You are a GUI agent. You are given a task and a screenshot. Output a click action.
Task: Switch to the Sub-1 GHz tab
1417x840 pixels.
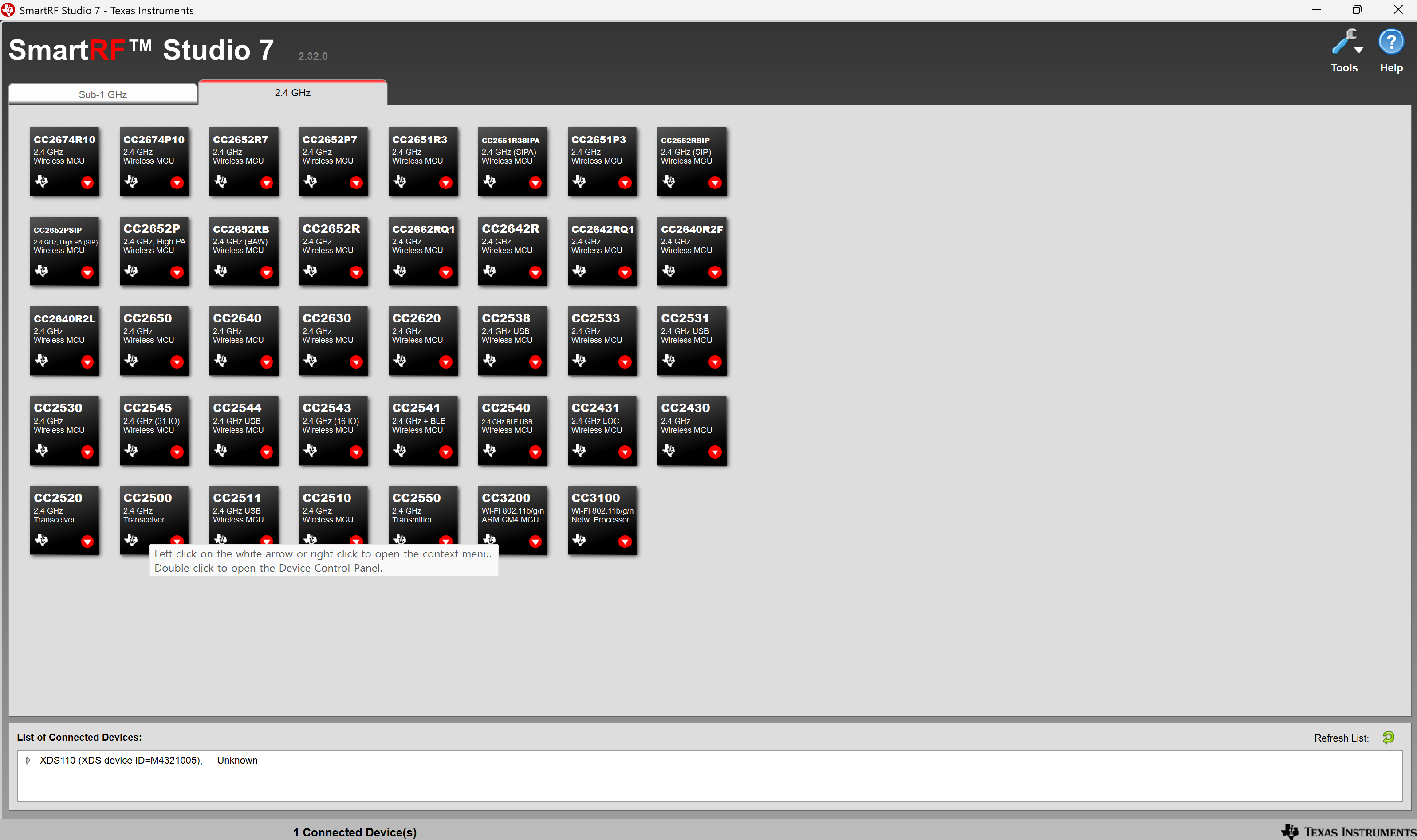(x=102, y=94)
